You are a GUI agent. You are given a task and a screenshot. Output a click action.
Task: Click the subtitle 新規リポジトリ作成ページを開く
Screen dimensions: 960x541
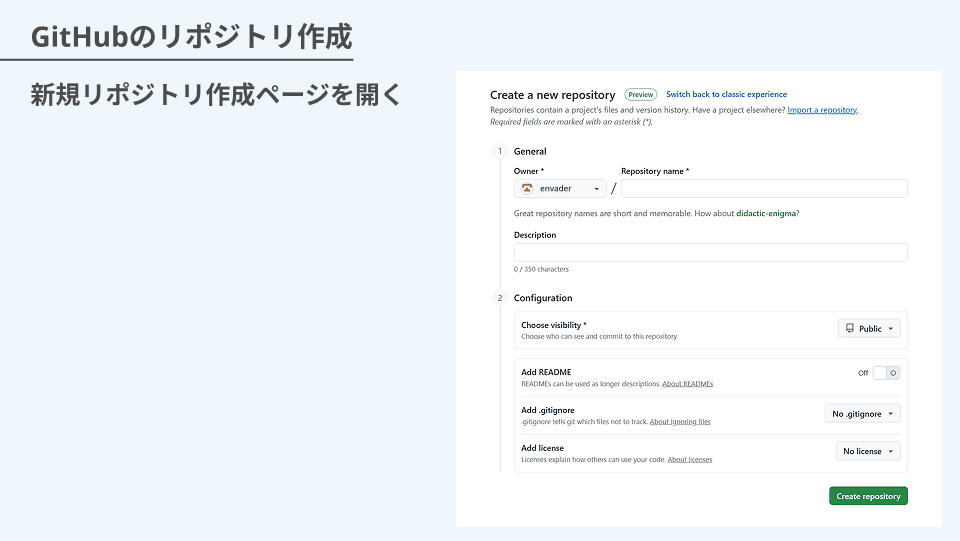[x=216, y=95]
